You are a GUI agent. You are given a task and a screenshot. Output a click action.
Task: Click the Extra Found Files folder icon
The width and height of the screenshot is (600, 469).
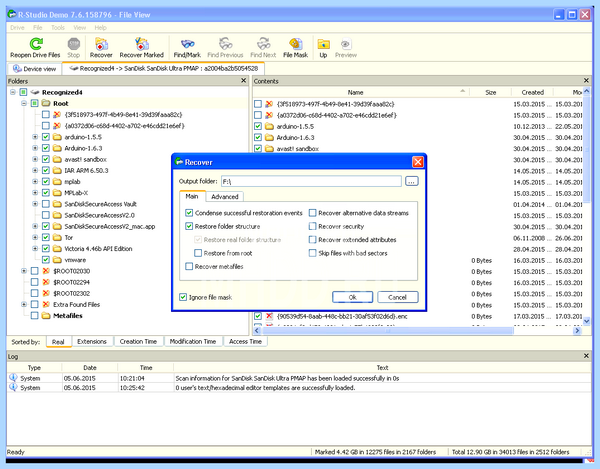[46, 305]
